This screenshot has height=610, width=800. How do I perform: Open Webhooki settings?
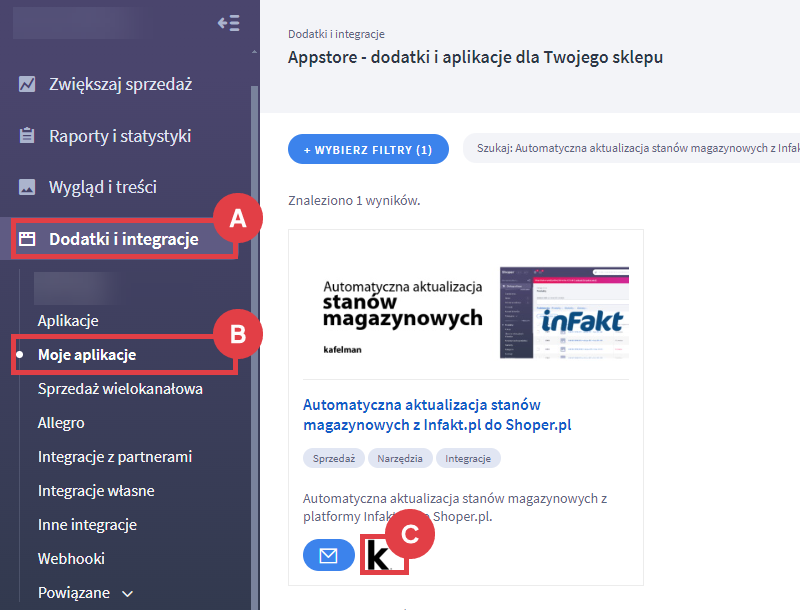coord(71,559)
